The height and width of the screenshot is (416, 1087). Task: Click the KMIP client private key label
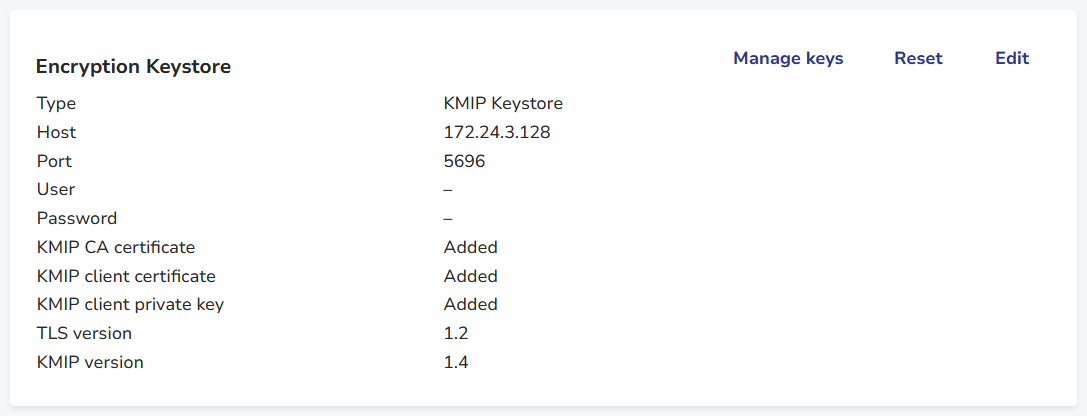pyautogui.click(x=130, y=304)
